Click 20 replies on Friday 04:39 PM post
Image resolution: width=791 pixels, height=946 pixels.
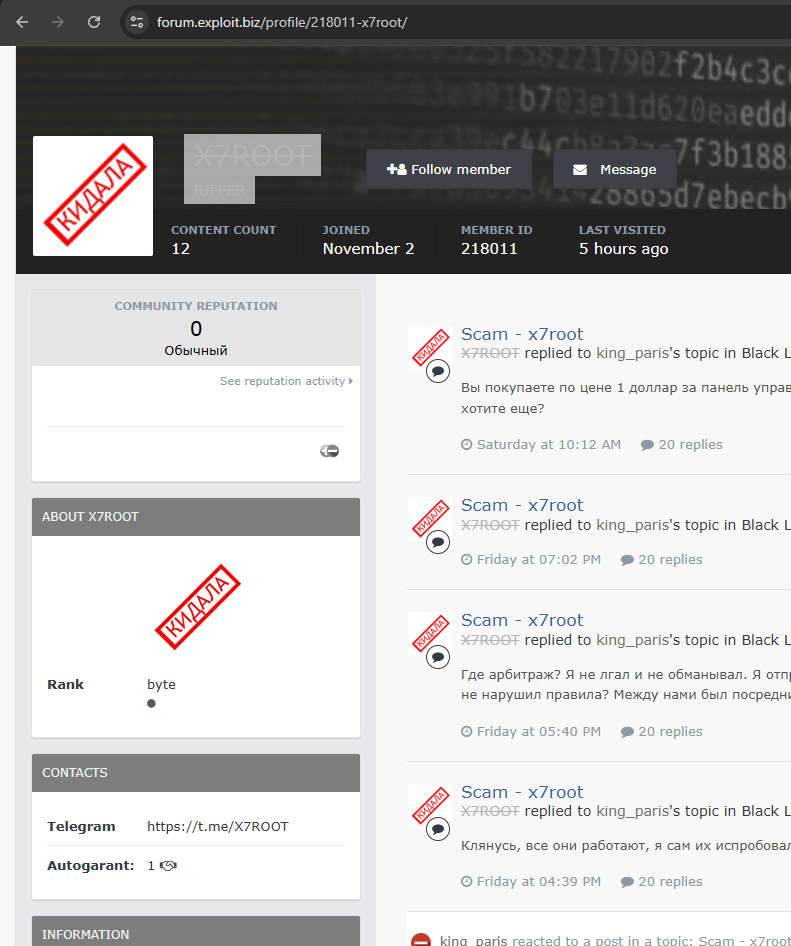tap(662, 881)
